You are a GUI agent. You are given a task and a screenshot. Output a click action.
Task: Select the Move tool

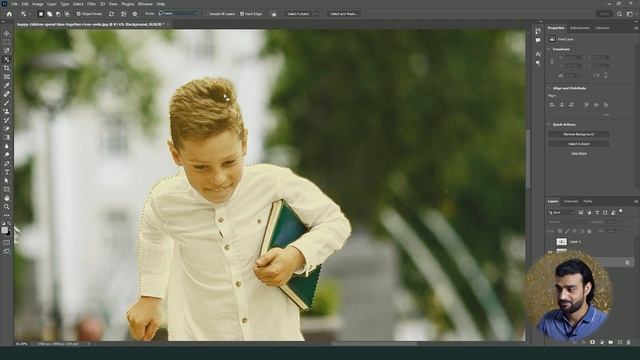7,33
